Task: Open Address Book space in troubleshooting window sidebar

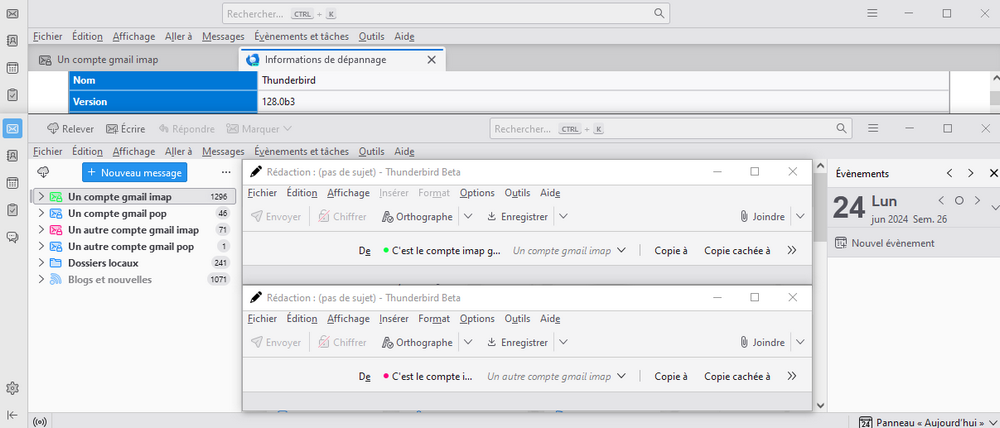Action: pos(12,40)
